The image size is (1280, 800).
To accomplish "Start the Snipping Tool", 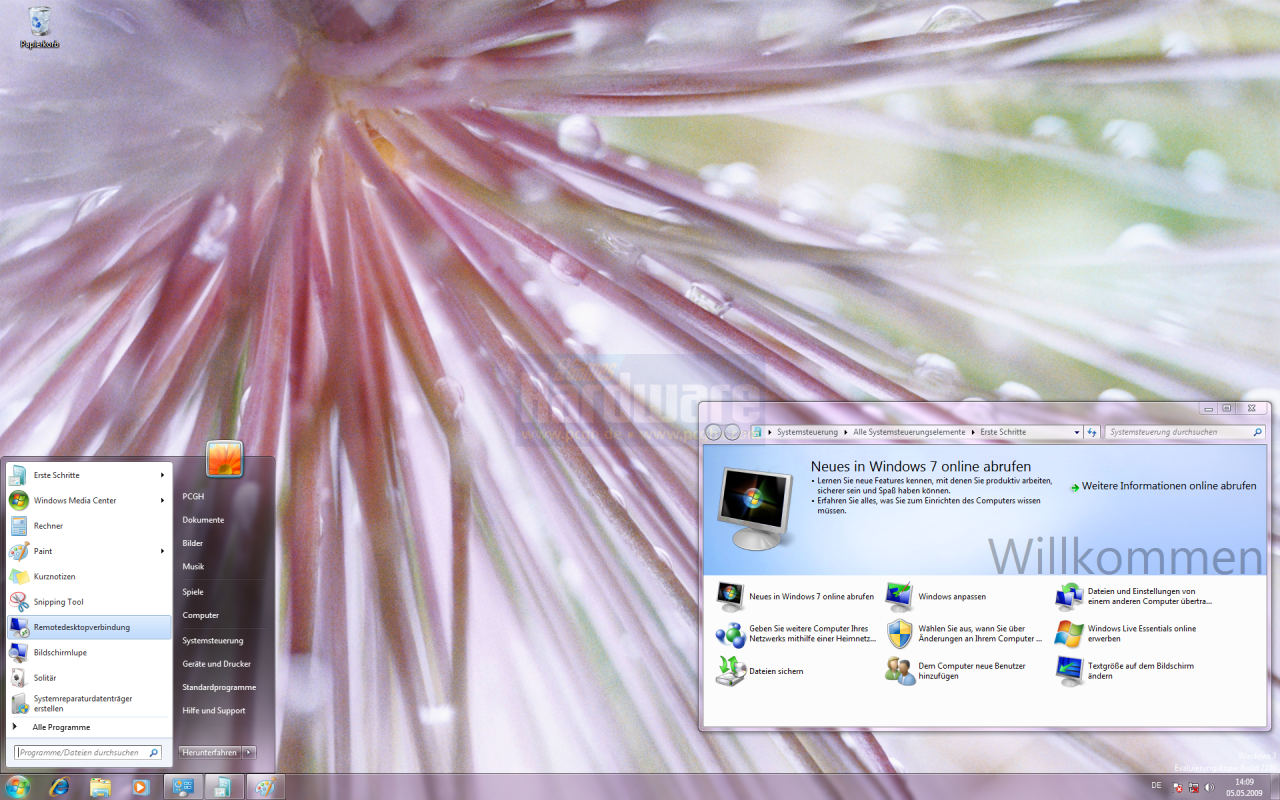I will point(88,602).
